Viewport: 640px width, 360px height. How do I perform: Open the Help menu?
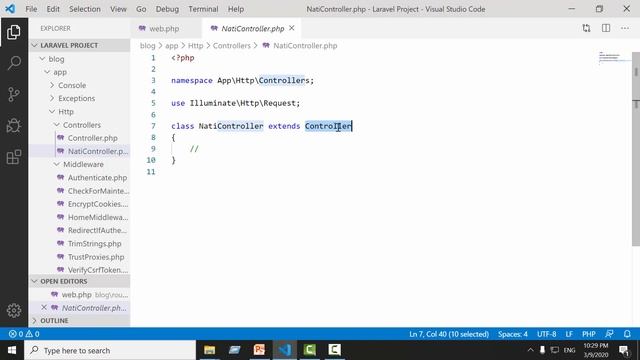point(236,9)
